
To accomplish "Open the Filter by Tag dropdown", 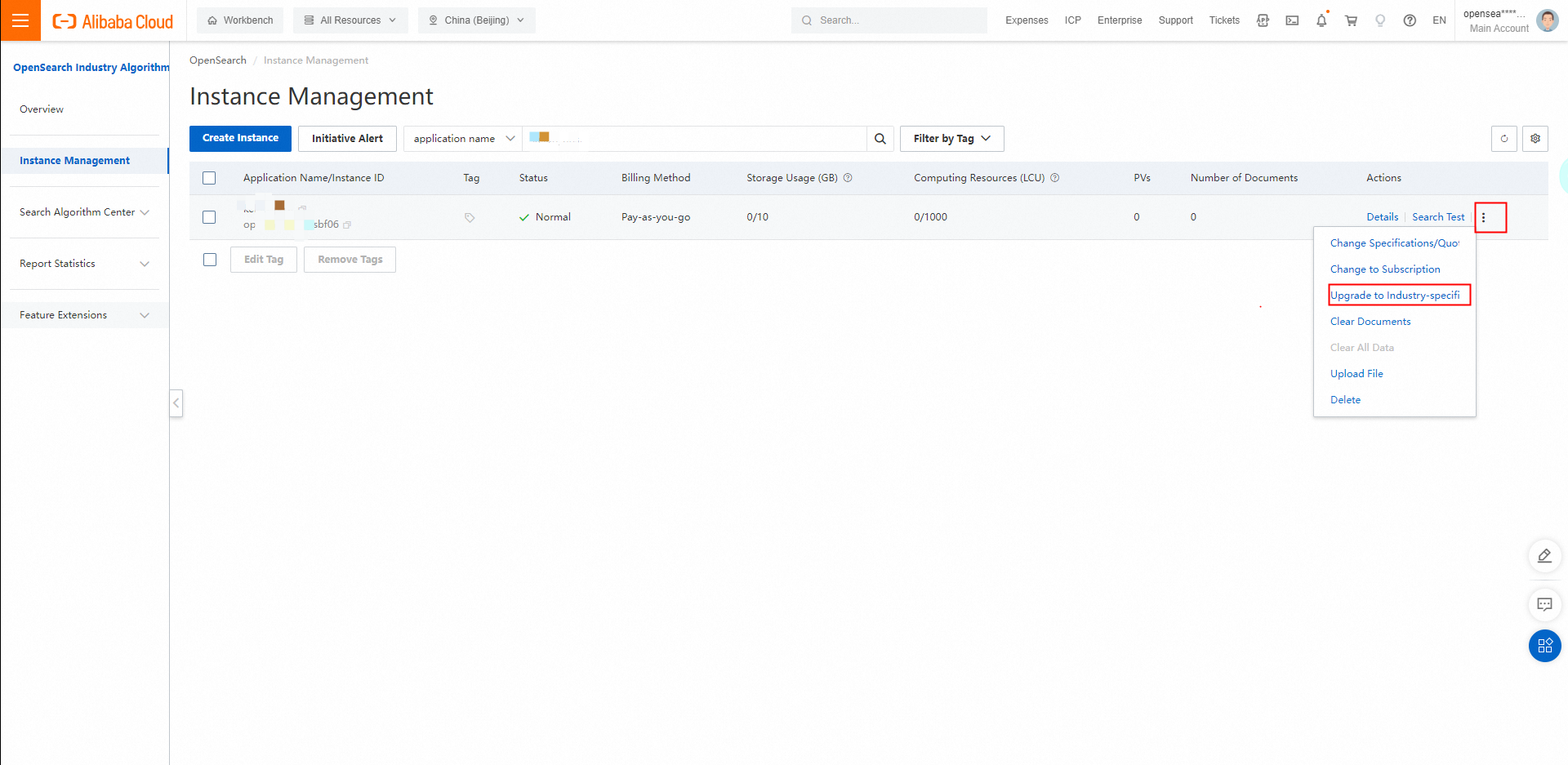I will (952, 139).
